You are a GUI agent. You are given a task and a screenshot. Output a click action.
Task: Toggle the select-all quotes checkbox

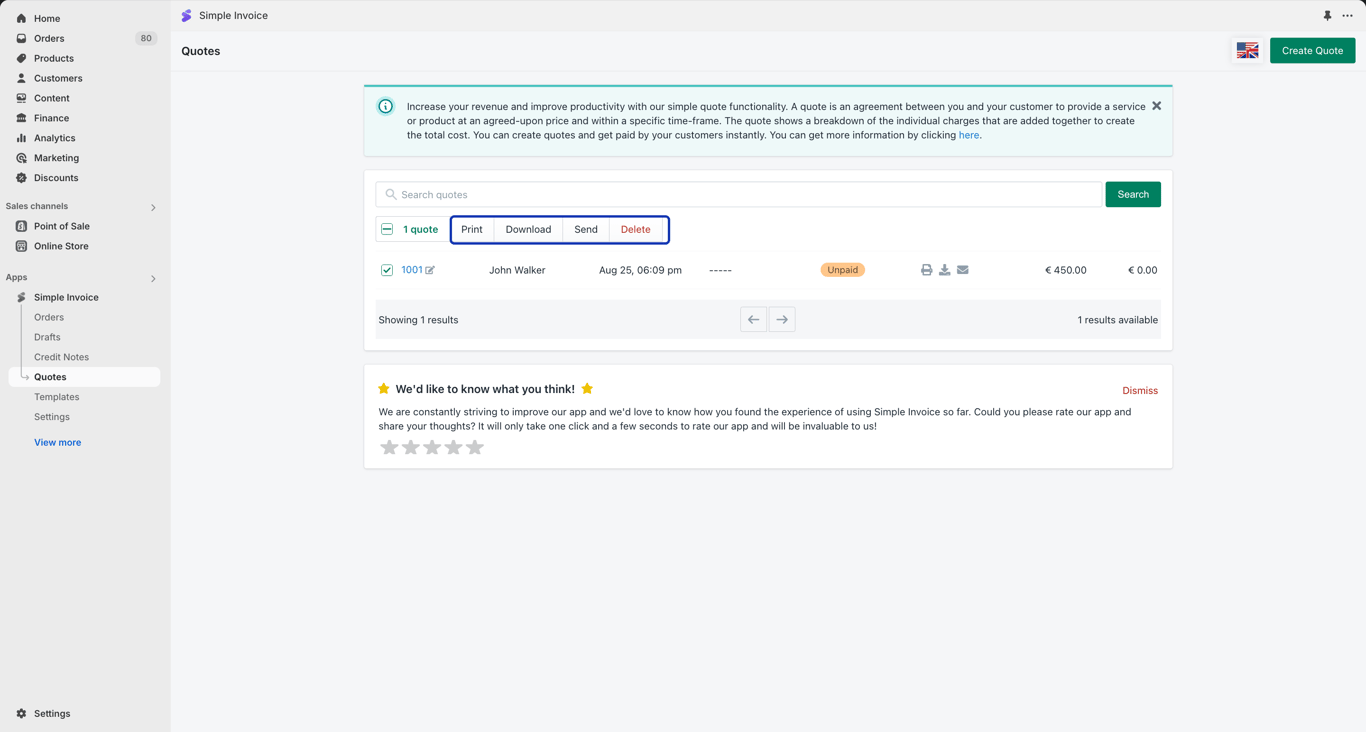pos(387,229)
